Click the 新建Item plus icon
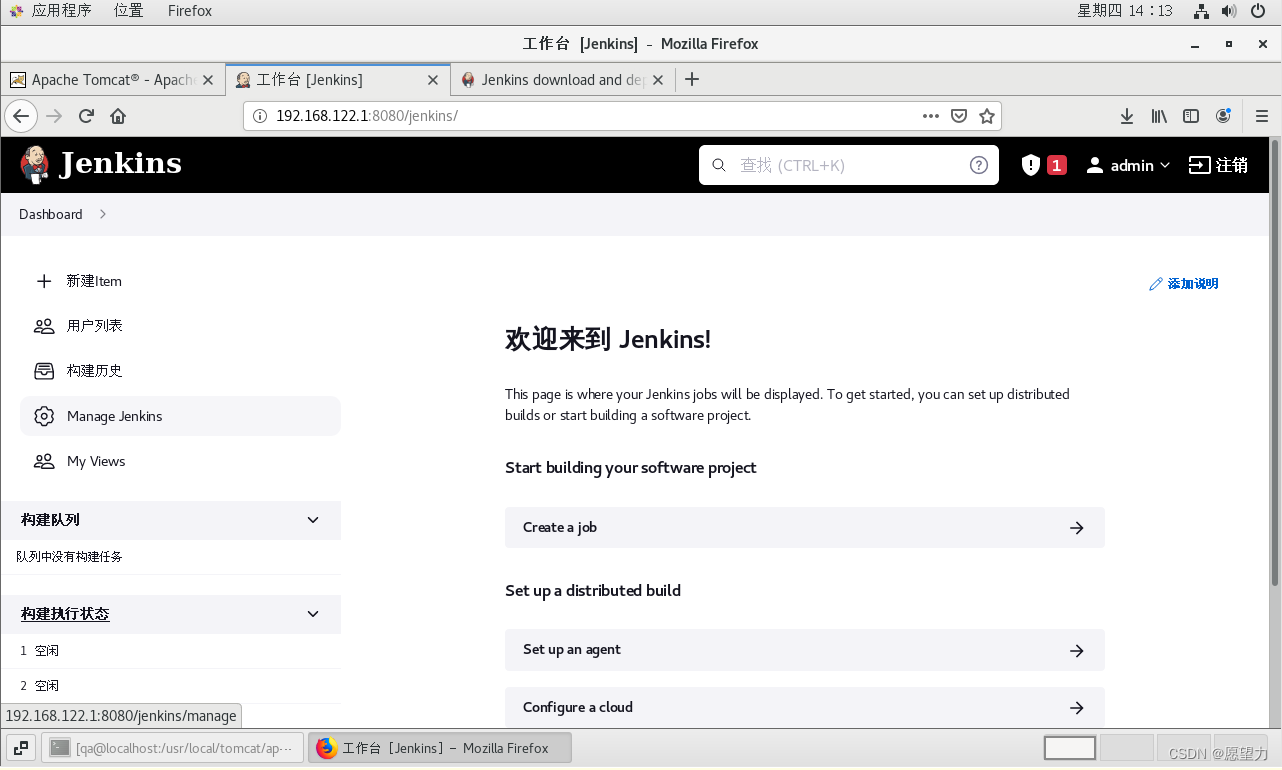Viewport: 1282px width, 770px height. 44,281
